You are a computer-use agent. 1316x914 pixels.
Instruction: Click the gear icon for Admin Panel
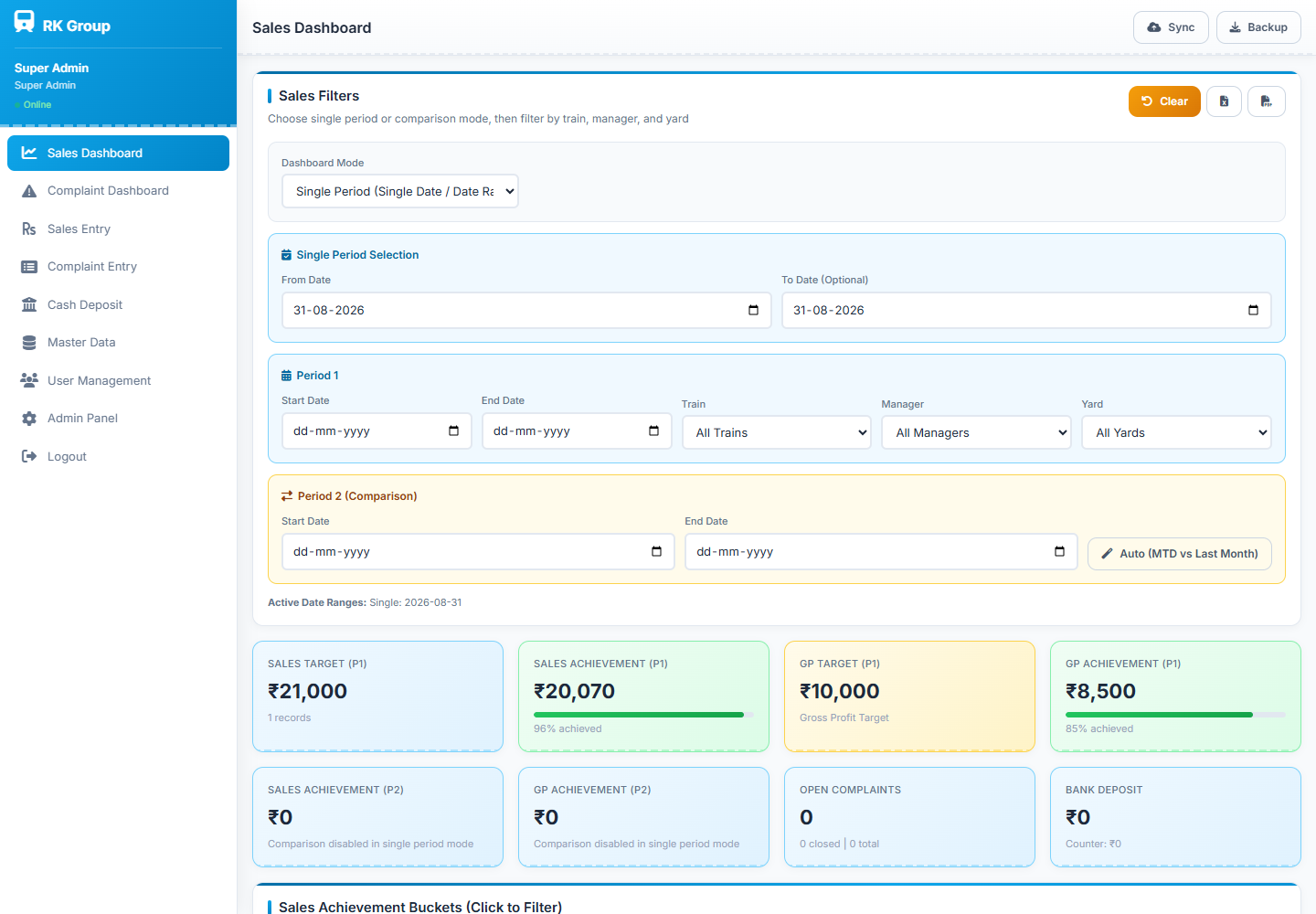click(x=29, y=419)
